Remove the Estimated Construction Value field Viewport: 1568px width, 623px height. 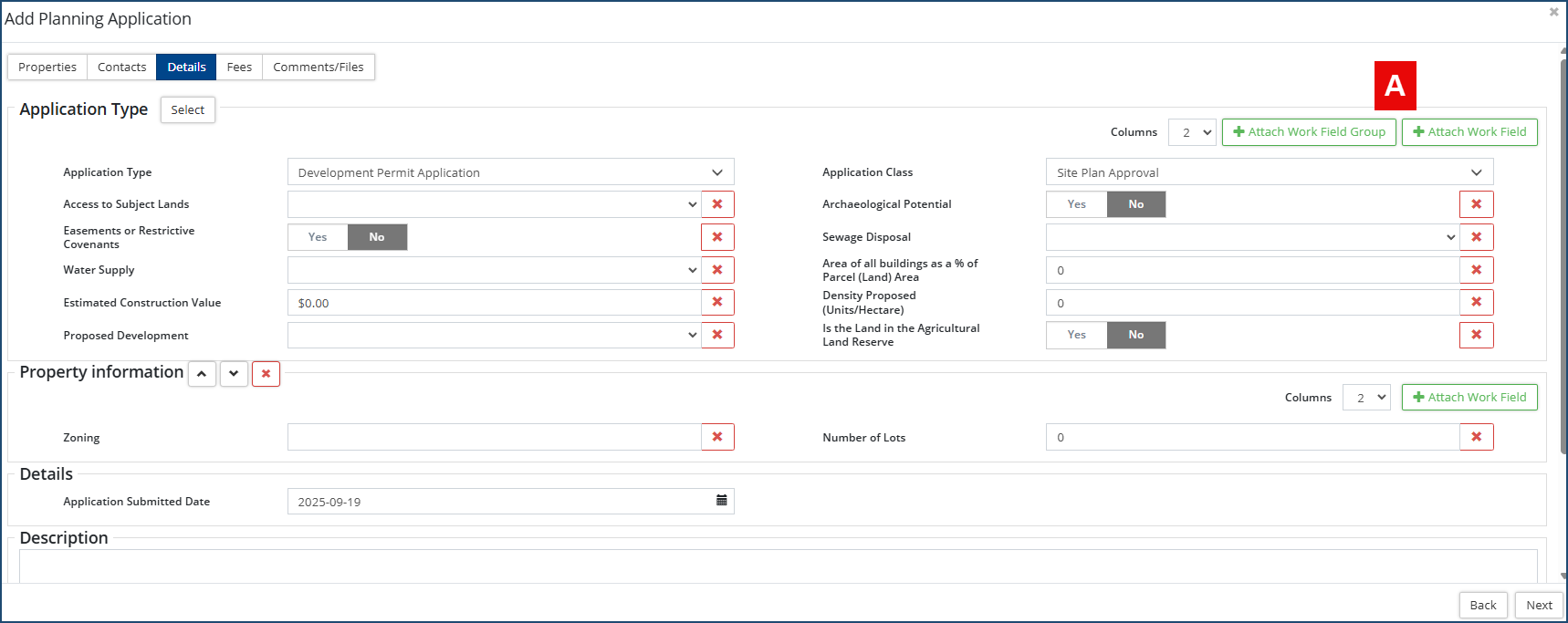pyautogui.click(x=717, y=302)
